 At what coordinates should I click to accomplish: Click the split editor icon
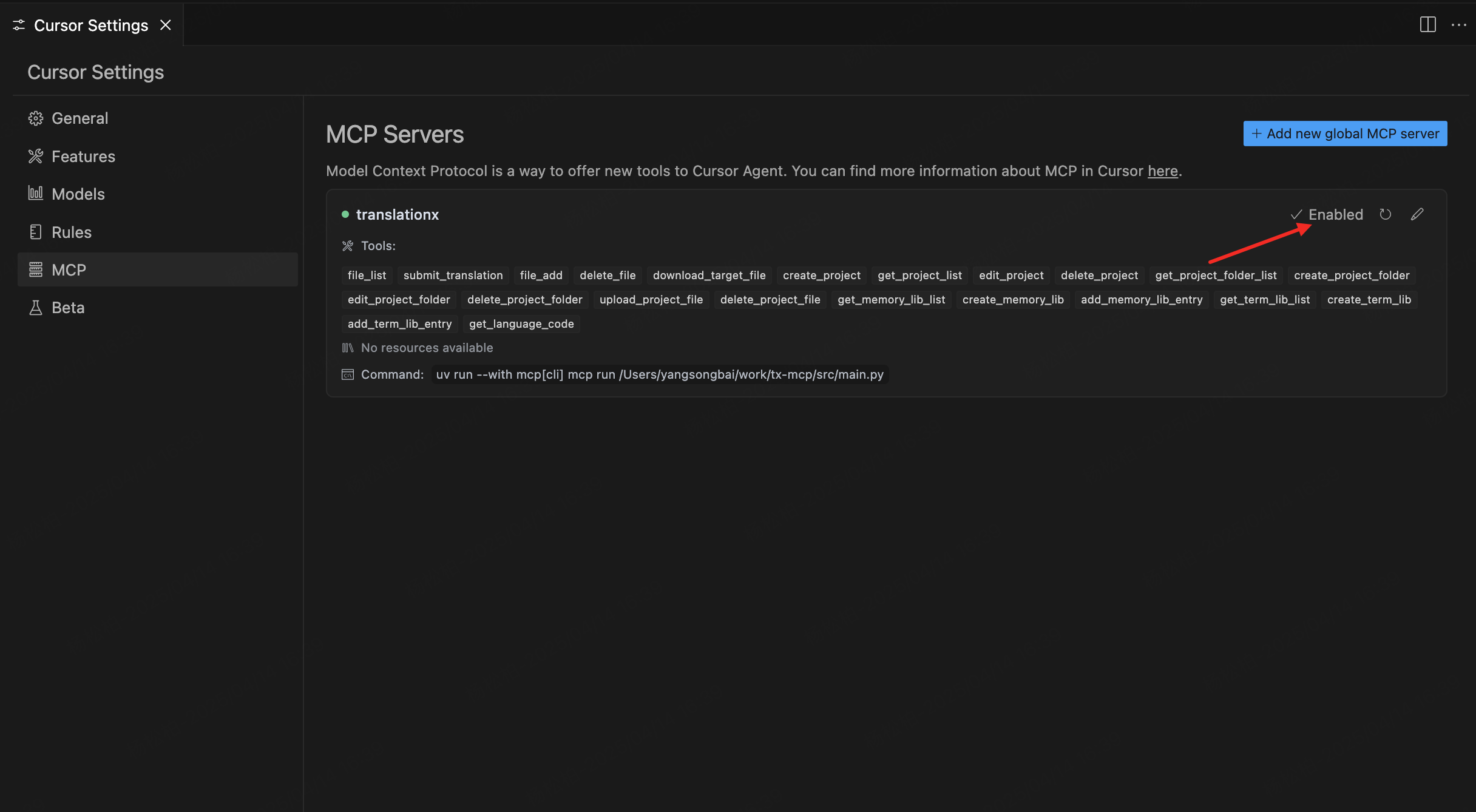click(1427, 25)
